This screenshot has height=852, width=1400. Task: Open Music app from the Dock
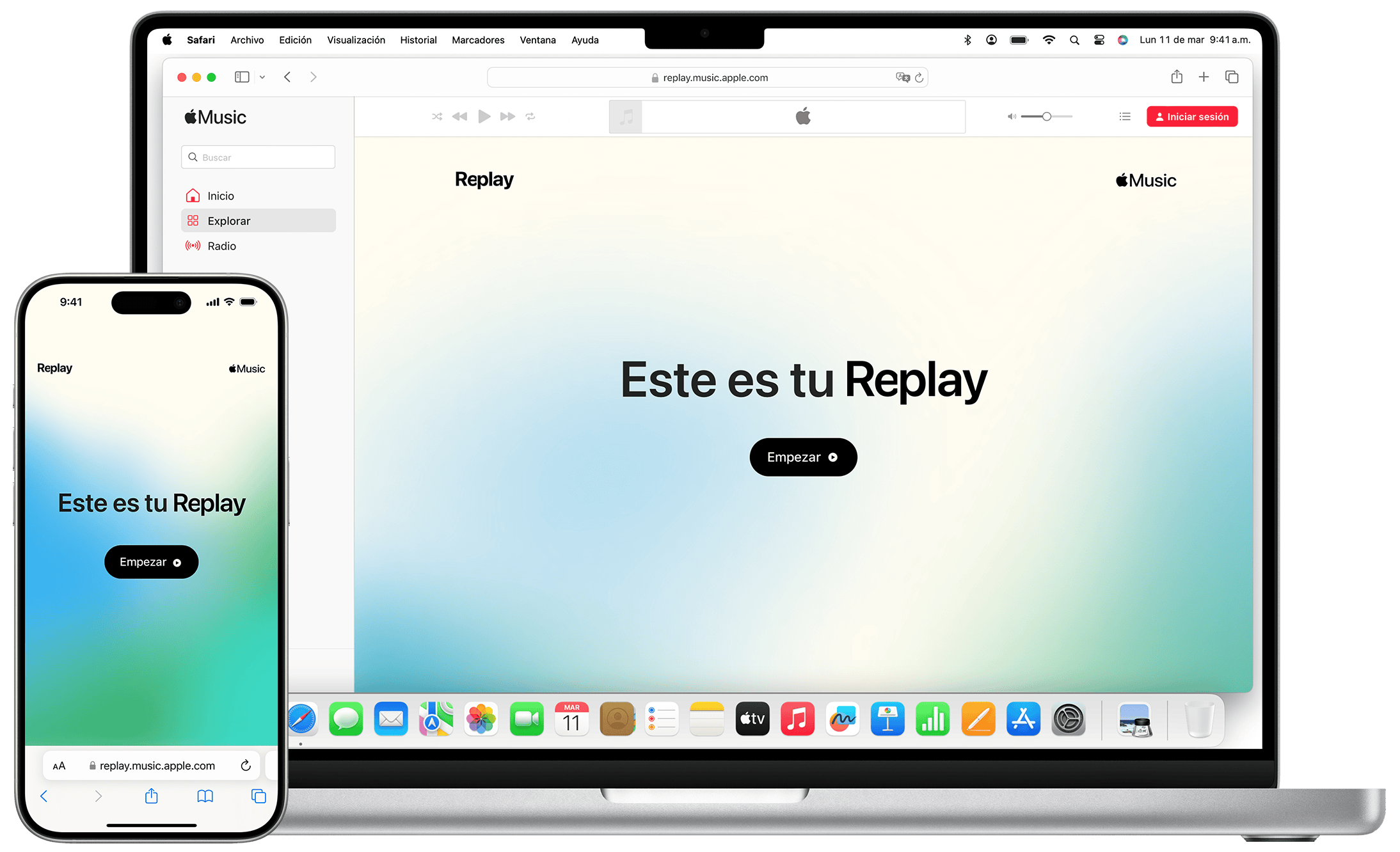pos(797,720)
